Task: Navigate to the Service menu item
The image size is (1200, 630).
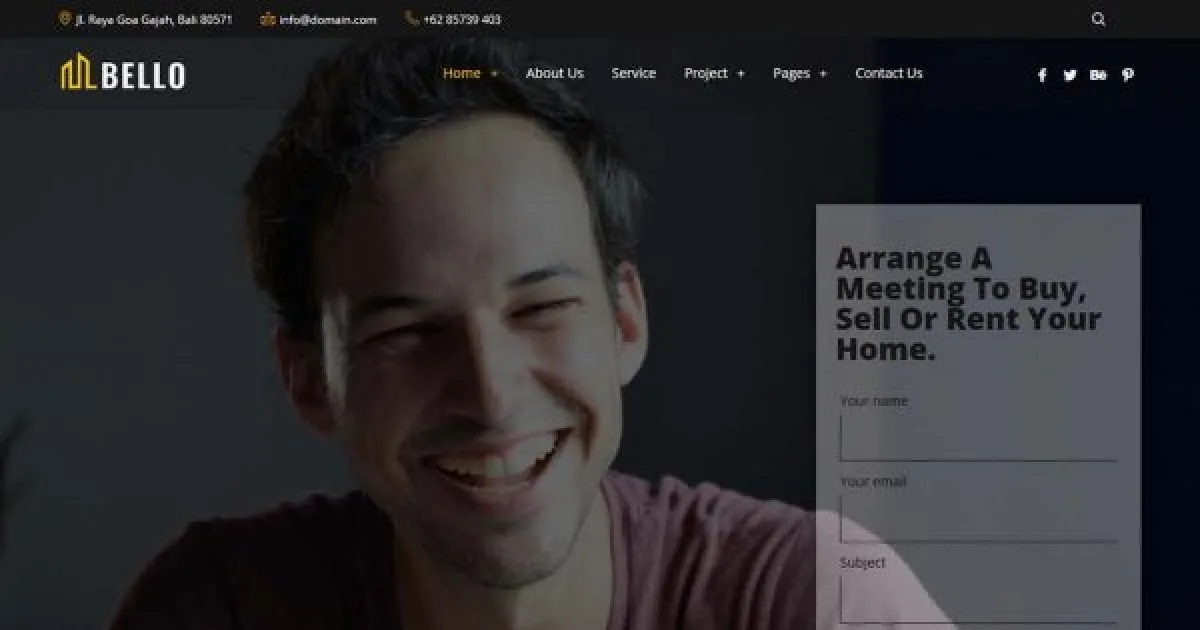Action: (x=634, y=73)
